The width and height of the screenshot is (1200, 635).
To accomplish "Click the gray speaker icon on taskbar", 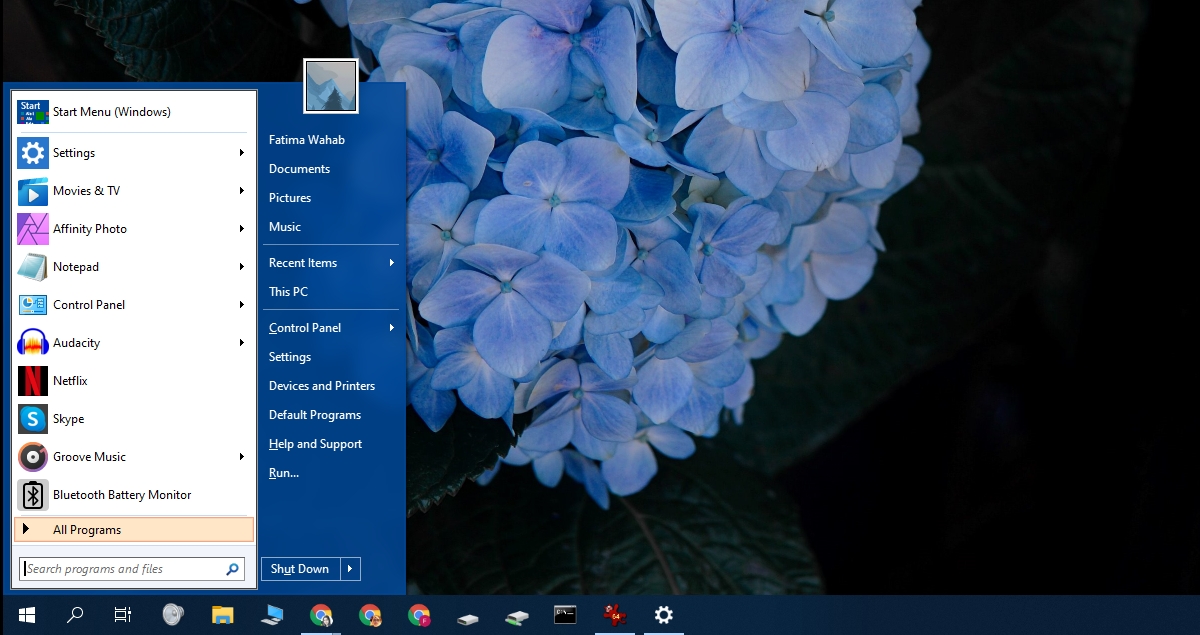I will (172, 615).
